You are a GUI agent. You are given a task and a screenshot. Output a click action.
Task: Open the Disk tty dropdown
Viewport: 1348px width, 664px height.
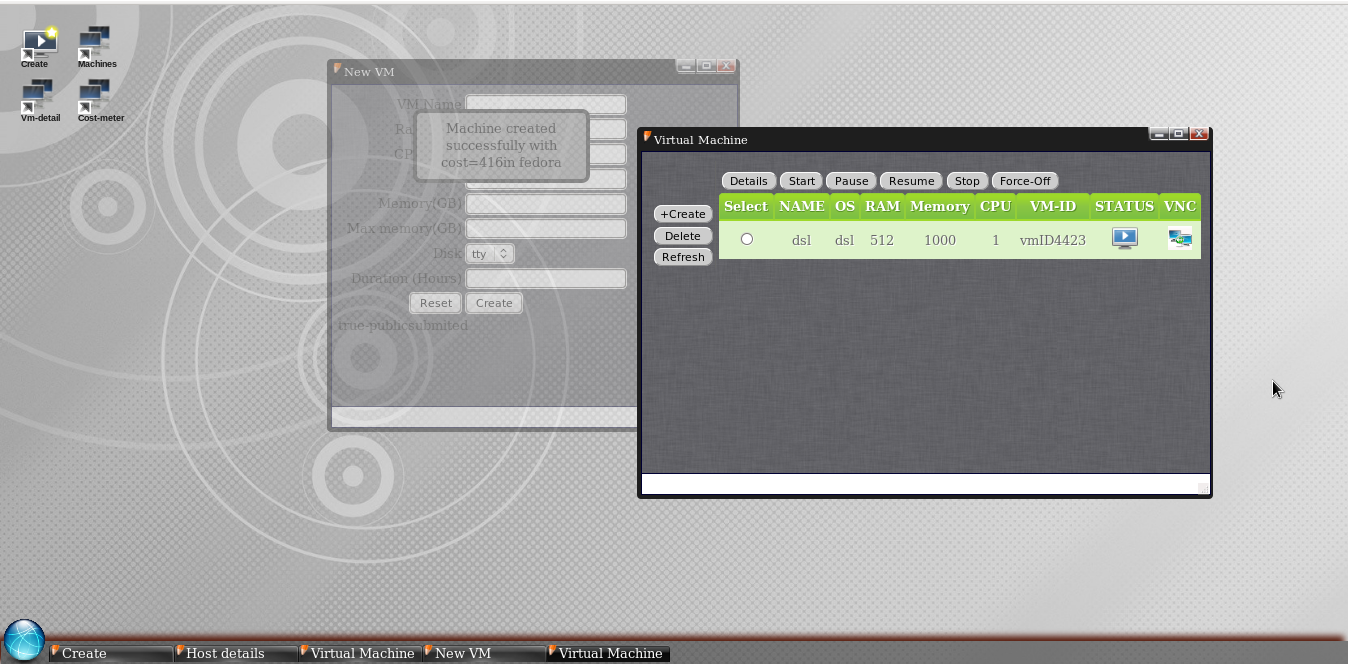489,253
